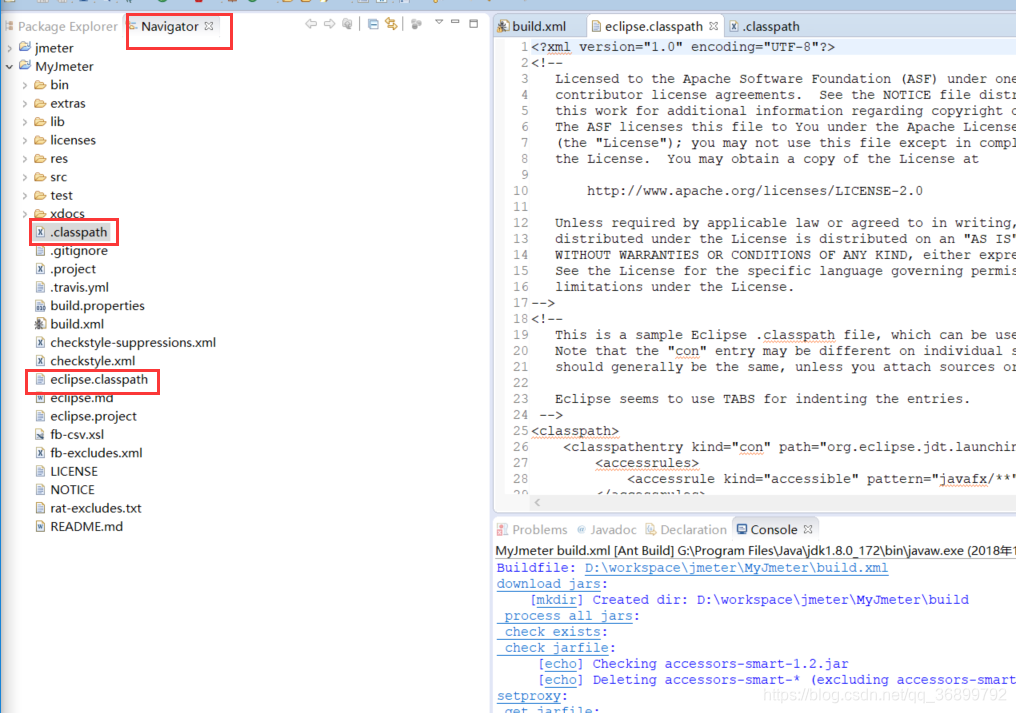This screenshot has height=713, width=1016.
Task: Select the .travis.yml file
Action: 80,287
